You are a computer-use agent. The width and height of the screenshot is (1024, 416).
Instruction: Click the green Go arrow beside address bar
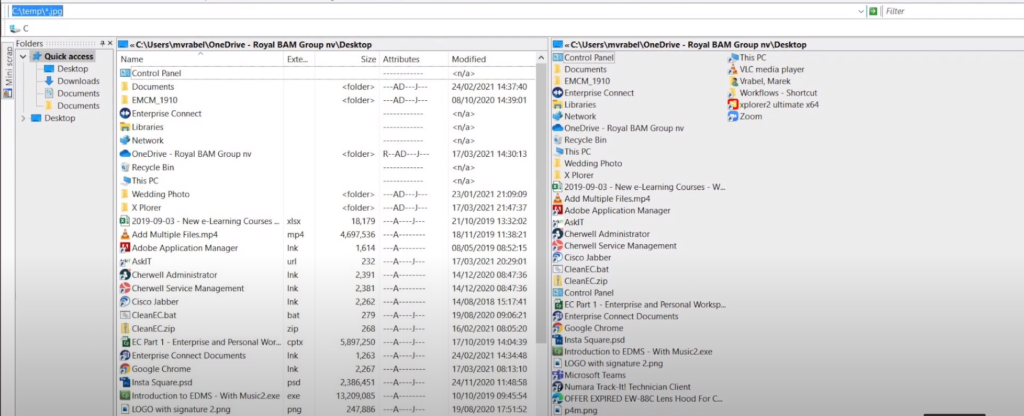[873, 11]
